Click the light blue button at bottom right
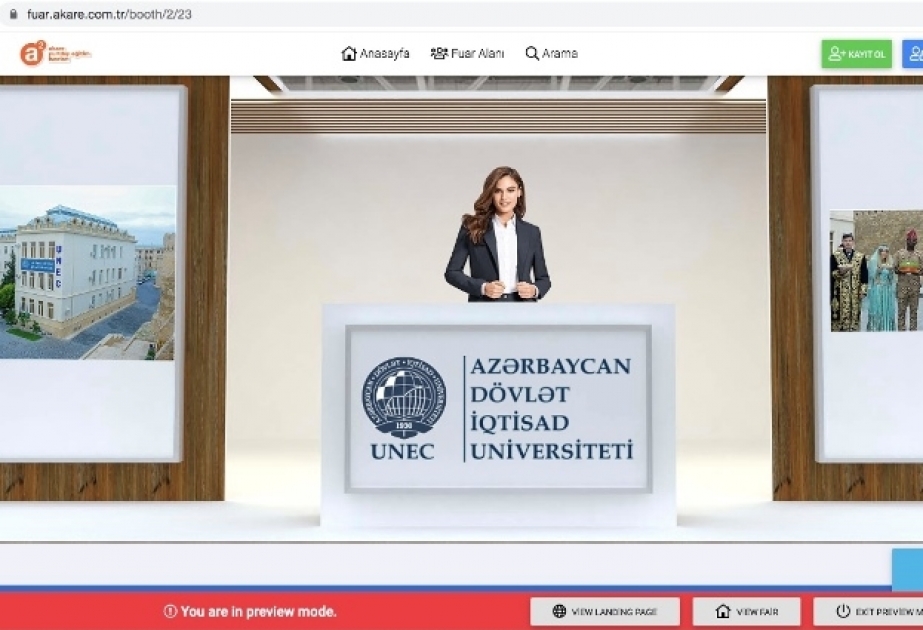 pos(907,569)
